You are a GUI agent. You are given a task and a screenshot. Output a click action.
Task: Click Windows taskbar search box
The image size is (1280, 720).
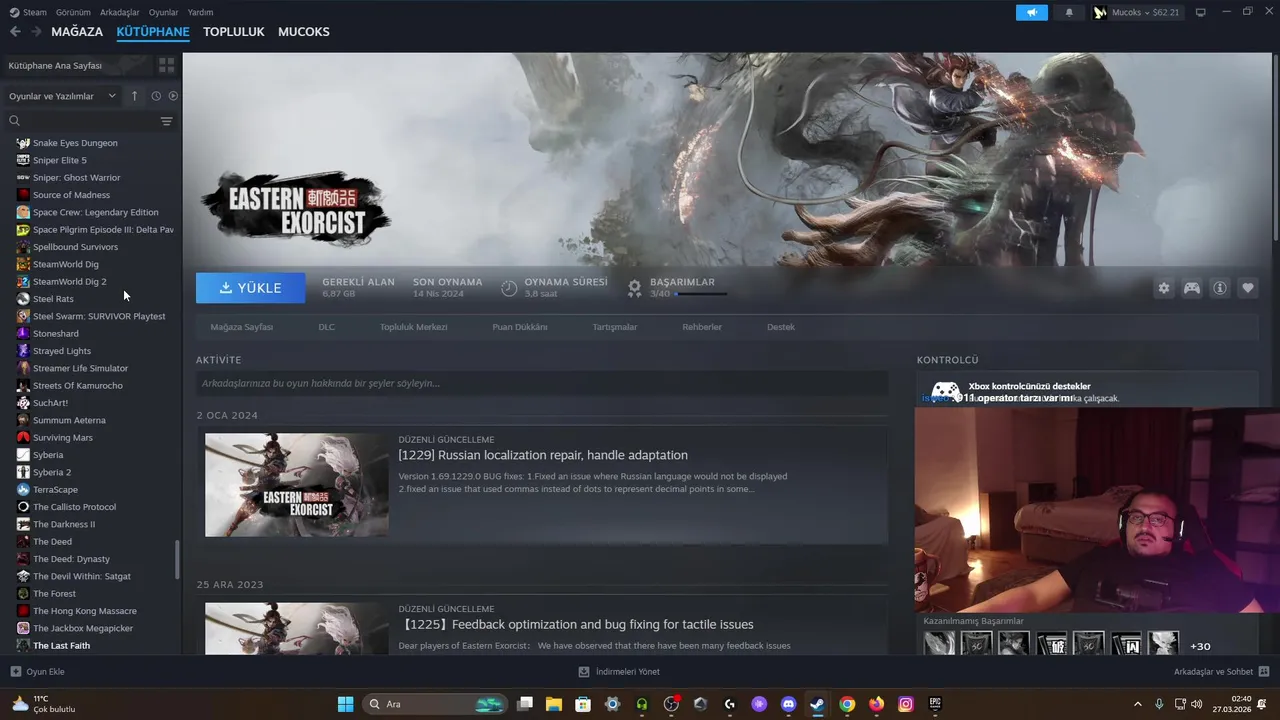[x=435, y=704]
